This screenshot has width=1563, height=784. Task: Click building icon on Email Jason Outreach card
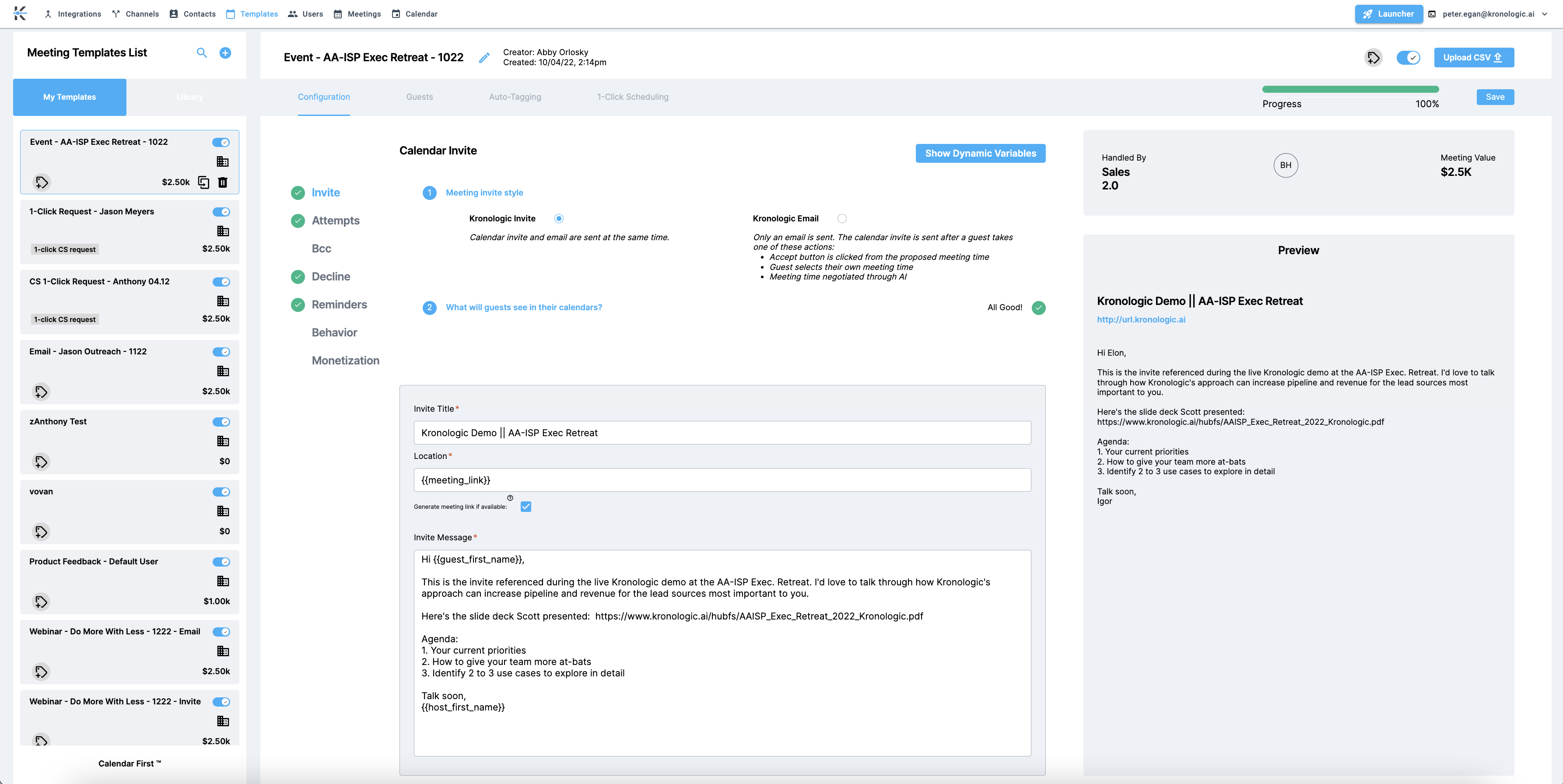223,371
